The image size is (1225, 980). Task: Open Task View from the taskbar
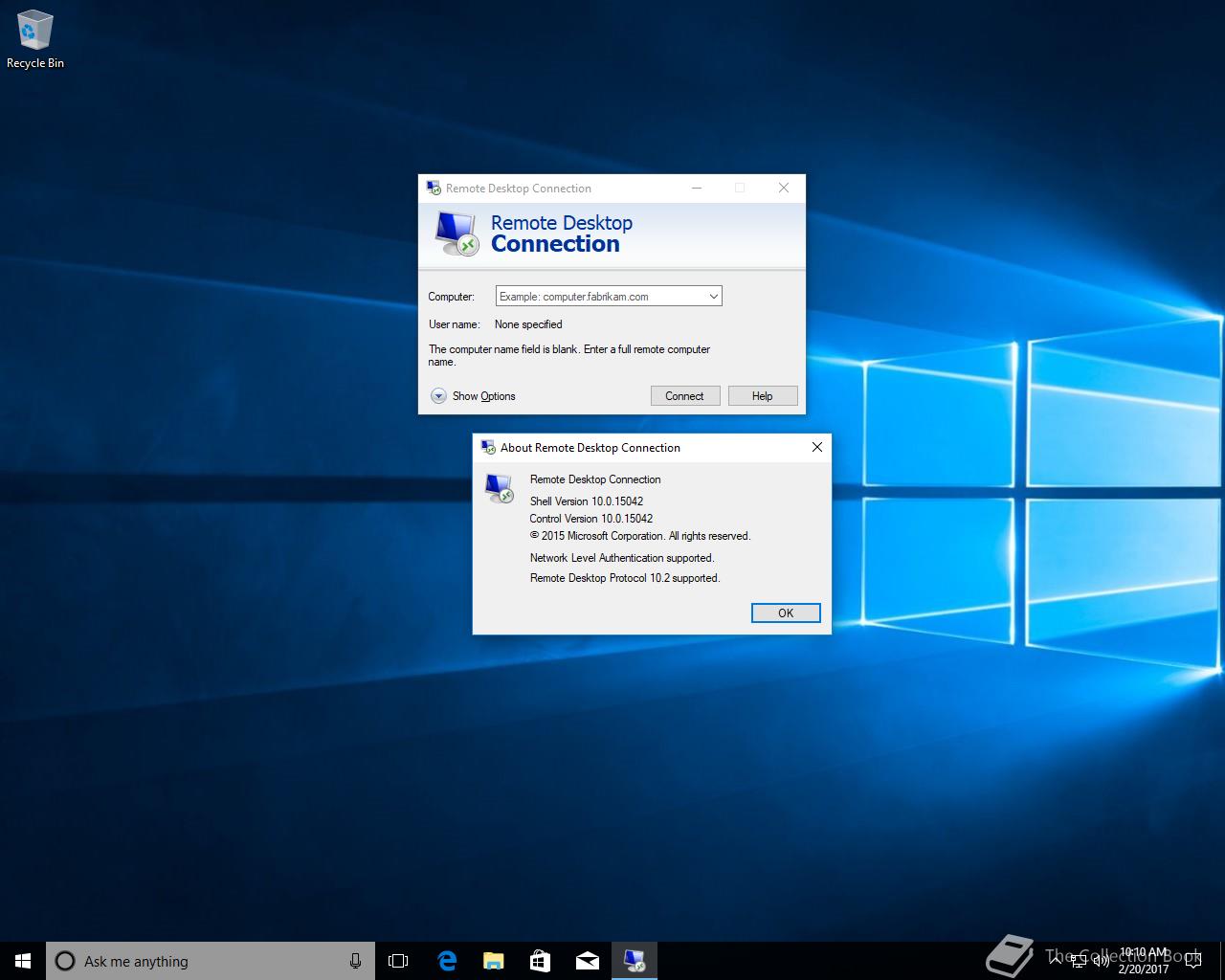tap(398, 961)
